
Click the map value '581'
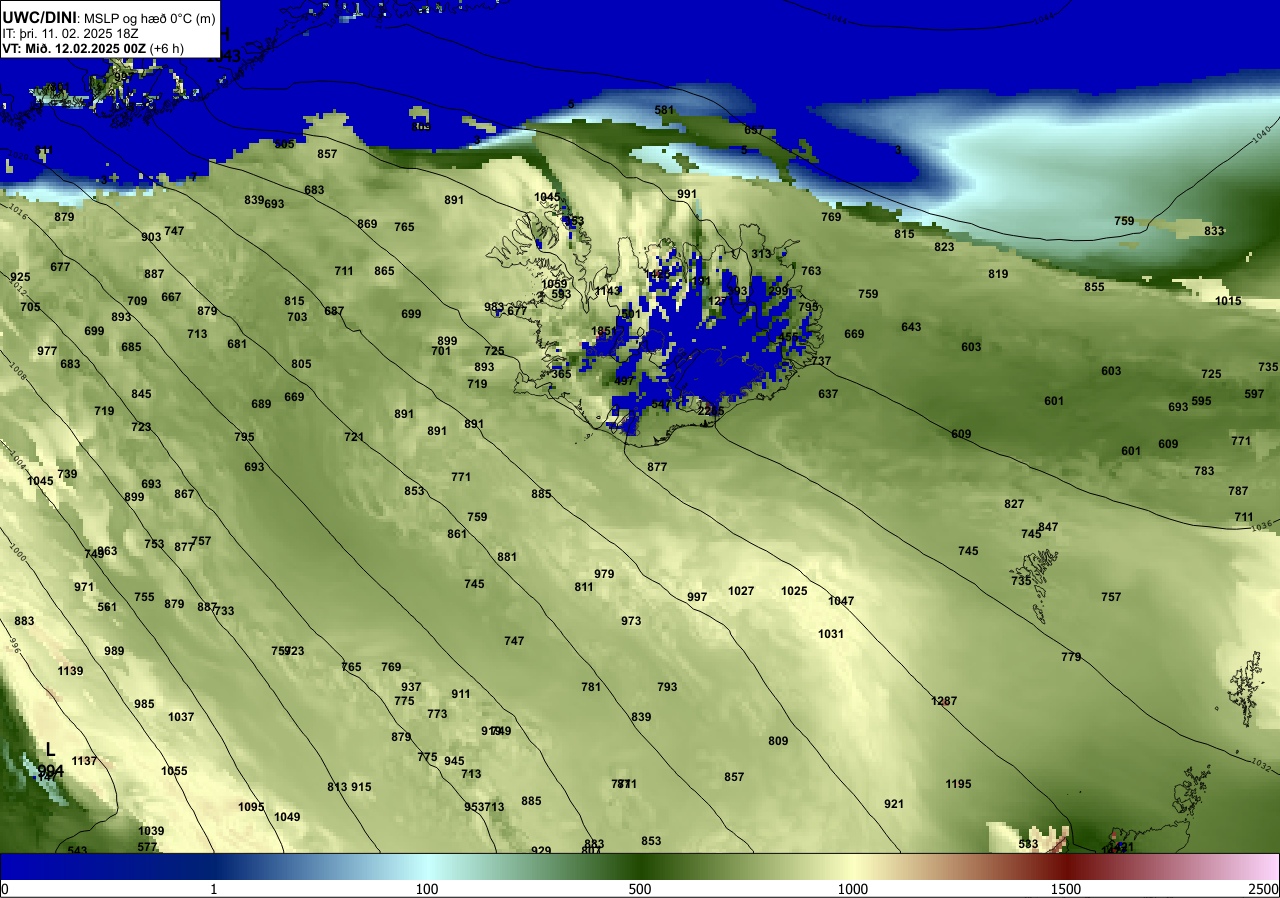click(664, 110)
